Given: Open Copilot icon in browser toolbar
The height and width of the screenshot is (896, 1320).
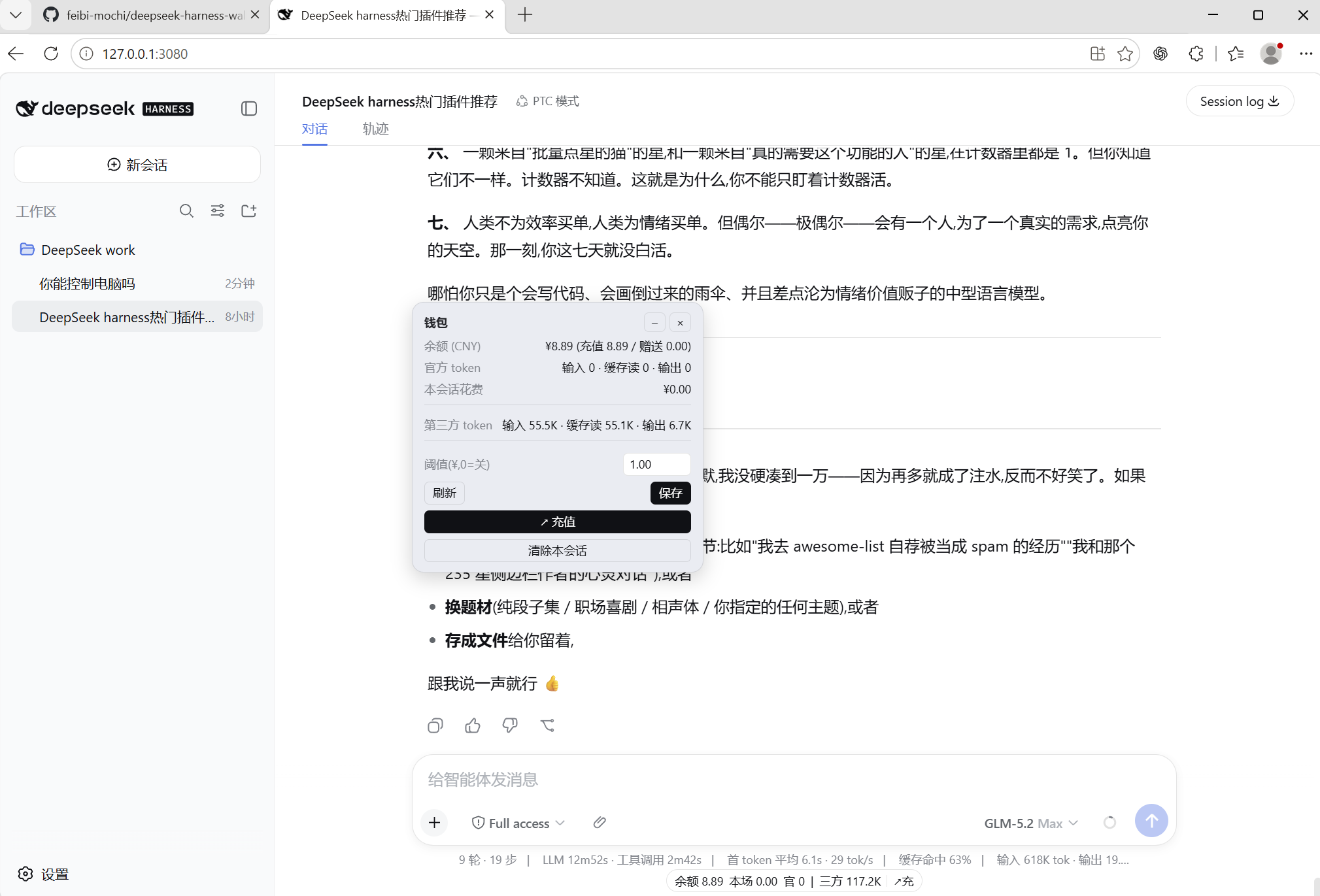Looking at the screenshot, I should click(x=1160, y=54).
